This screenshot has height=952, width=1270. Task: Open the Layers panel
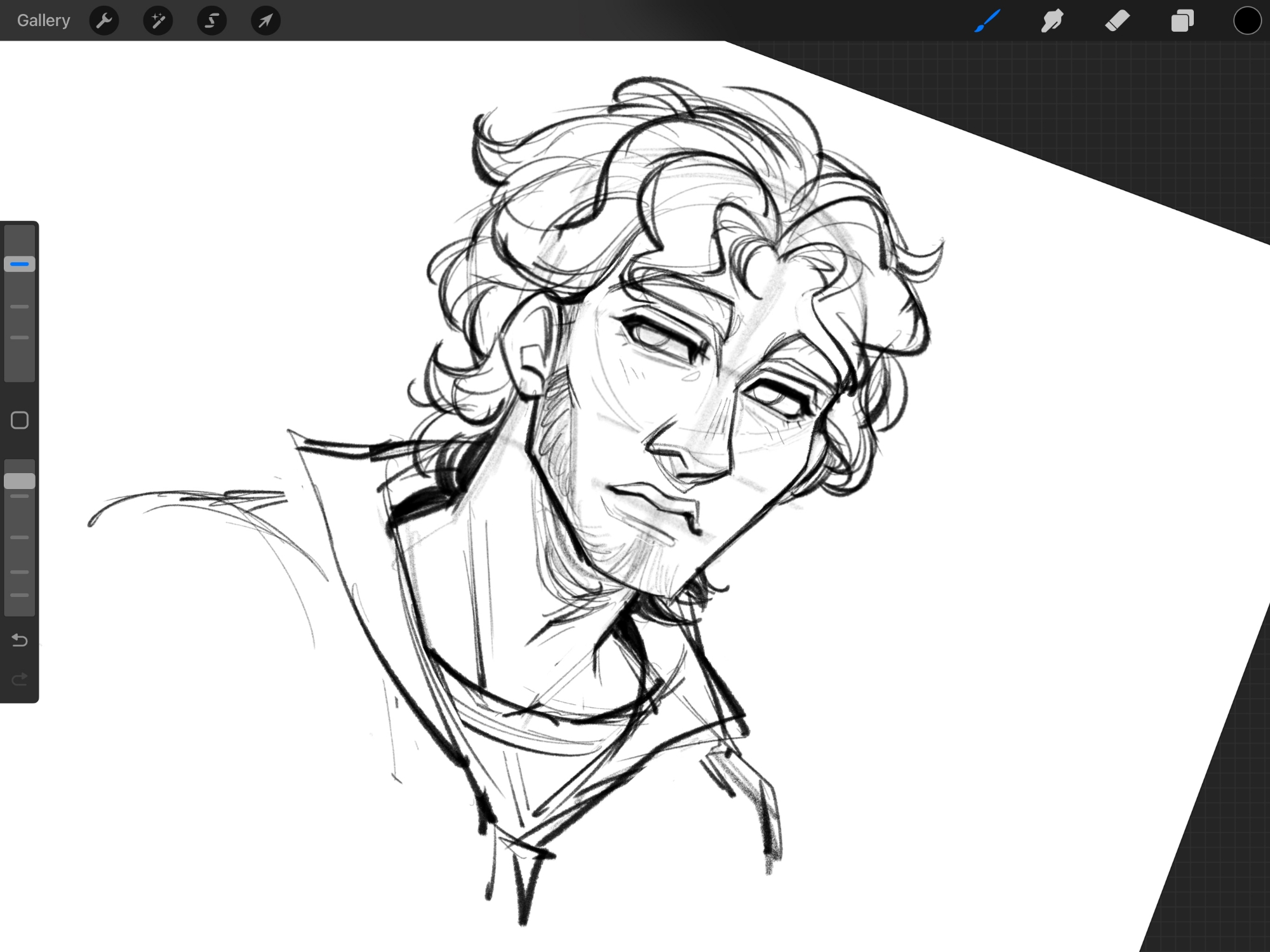(x=1182, y=20)
